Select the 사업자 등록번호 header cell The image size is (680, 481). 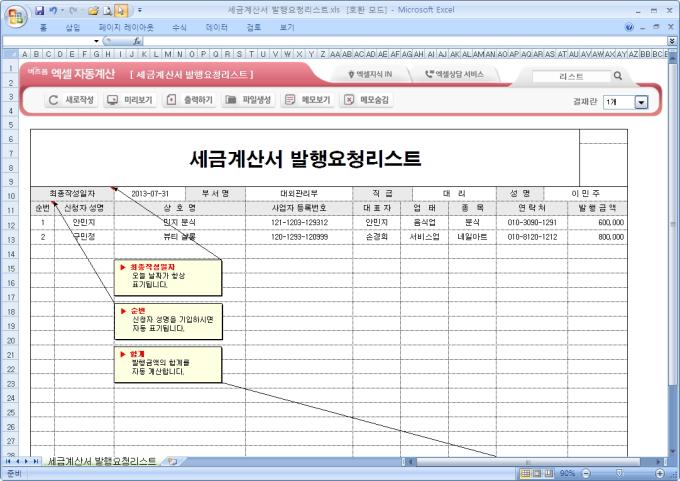pyautogui.click(x=299, y=208)
